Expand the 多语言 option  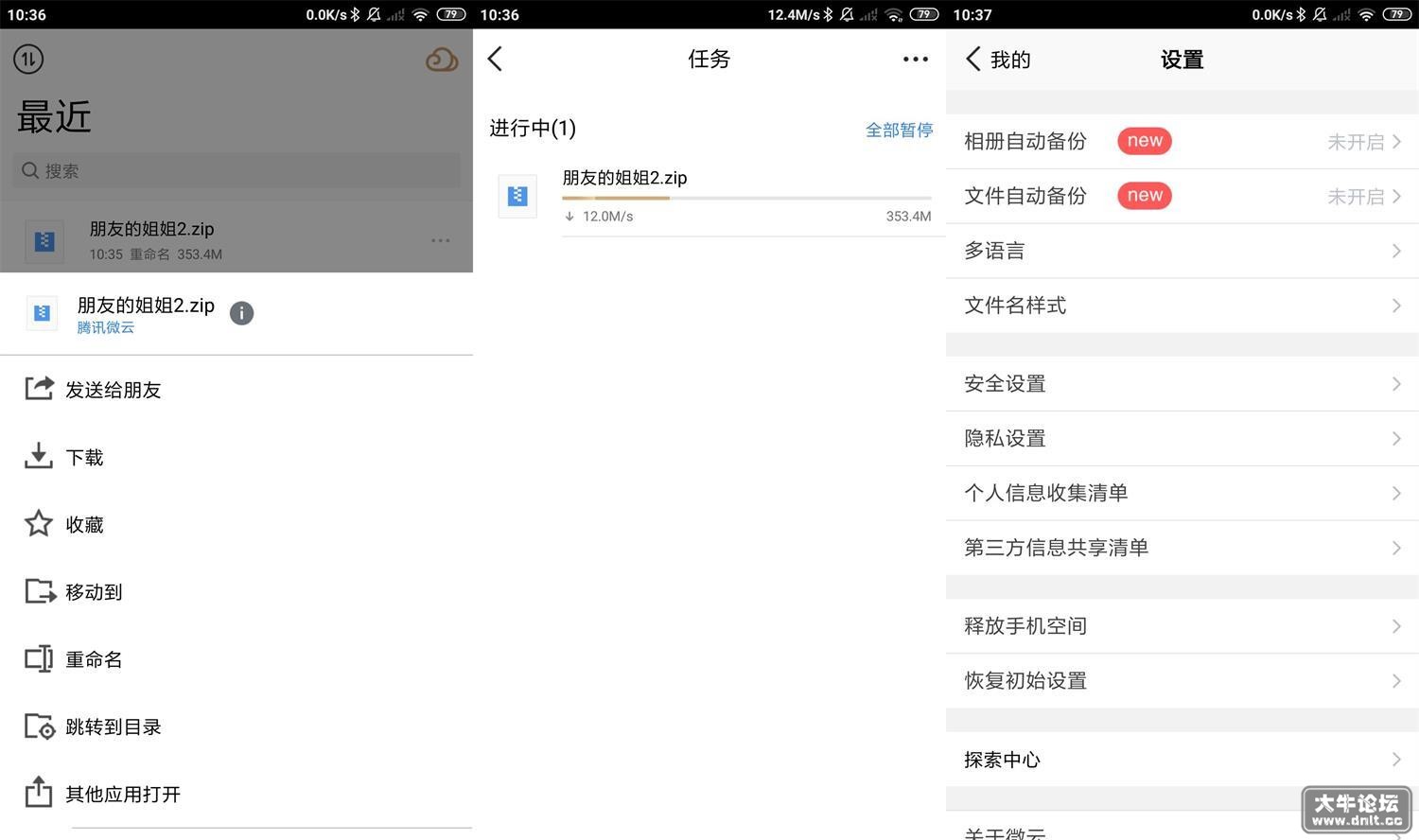coord(1182,251)
